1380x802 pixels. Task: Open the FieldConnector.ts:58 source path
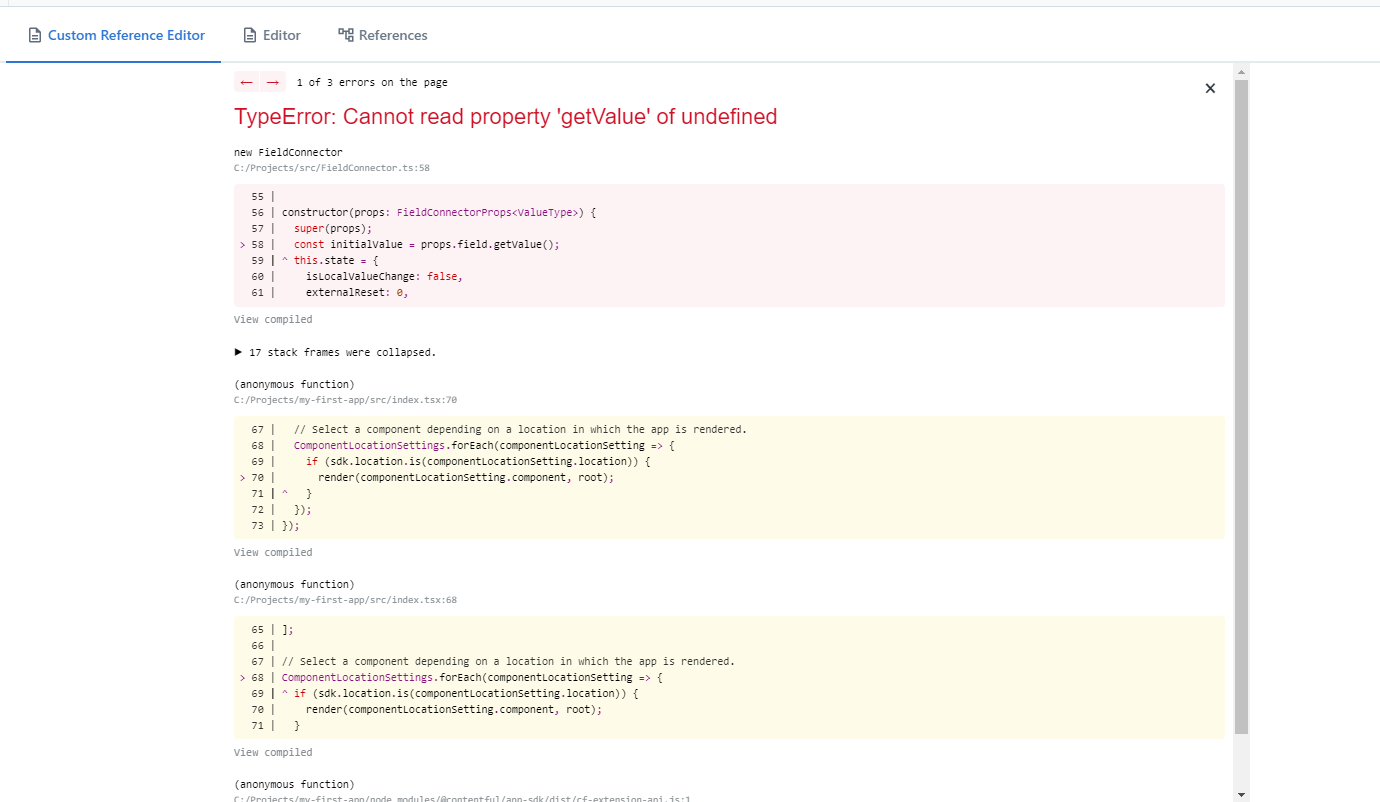pos(331,167)
